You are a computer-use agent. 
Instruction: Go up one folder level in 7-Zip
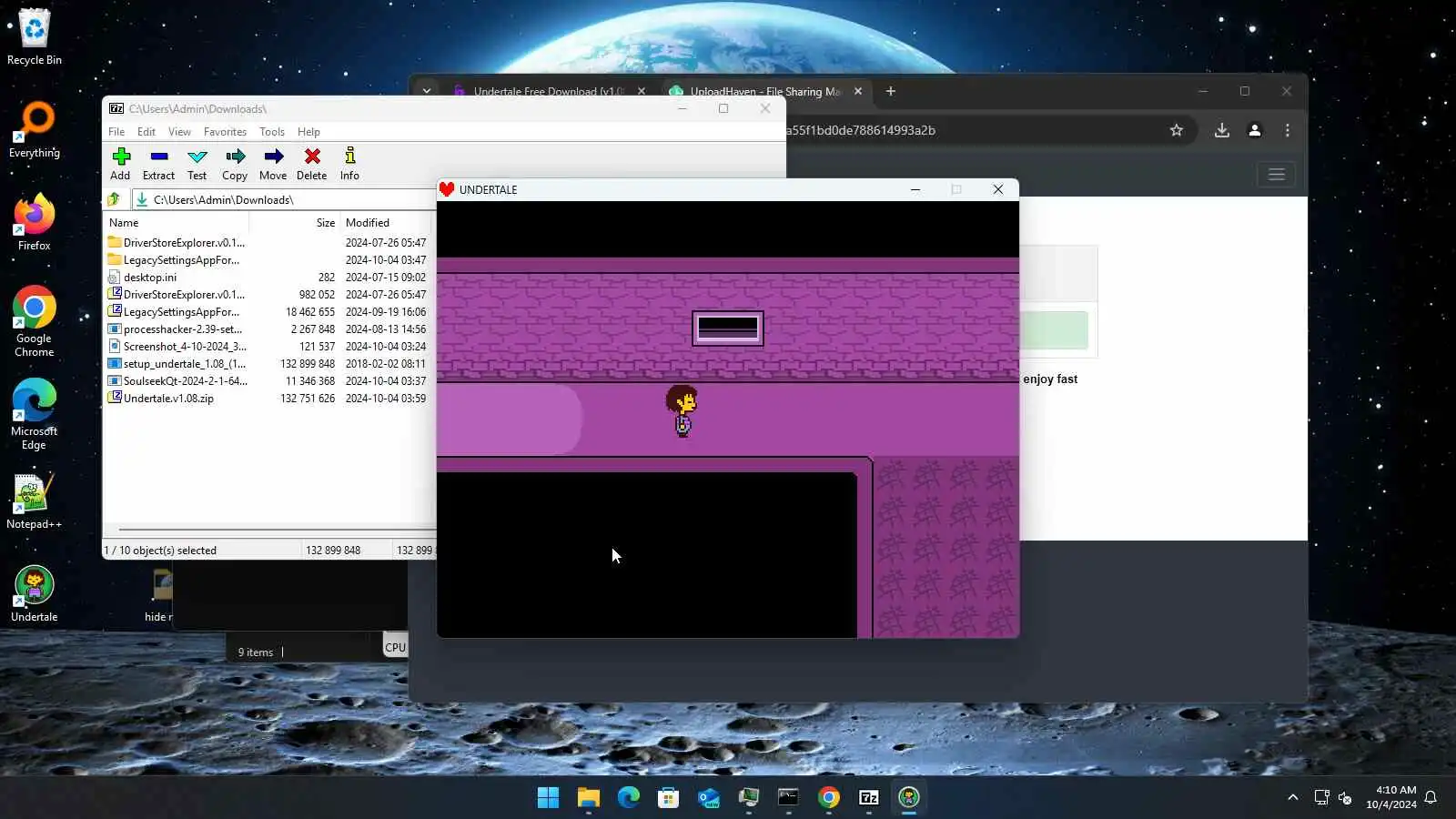pos(114,199)
